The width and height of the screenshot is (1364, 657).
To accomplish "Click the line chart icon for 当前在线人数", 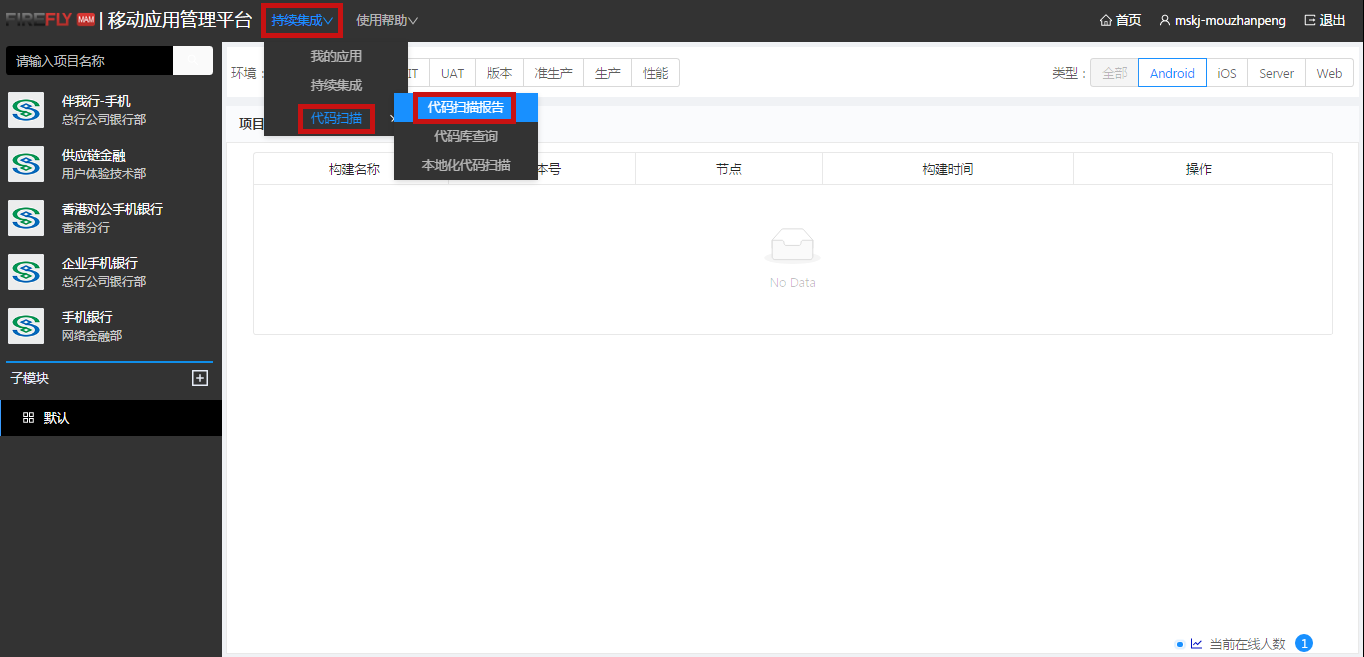I will tap(1196, 644).
